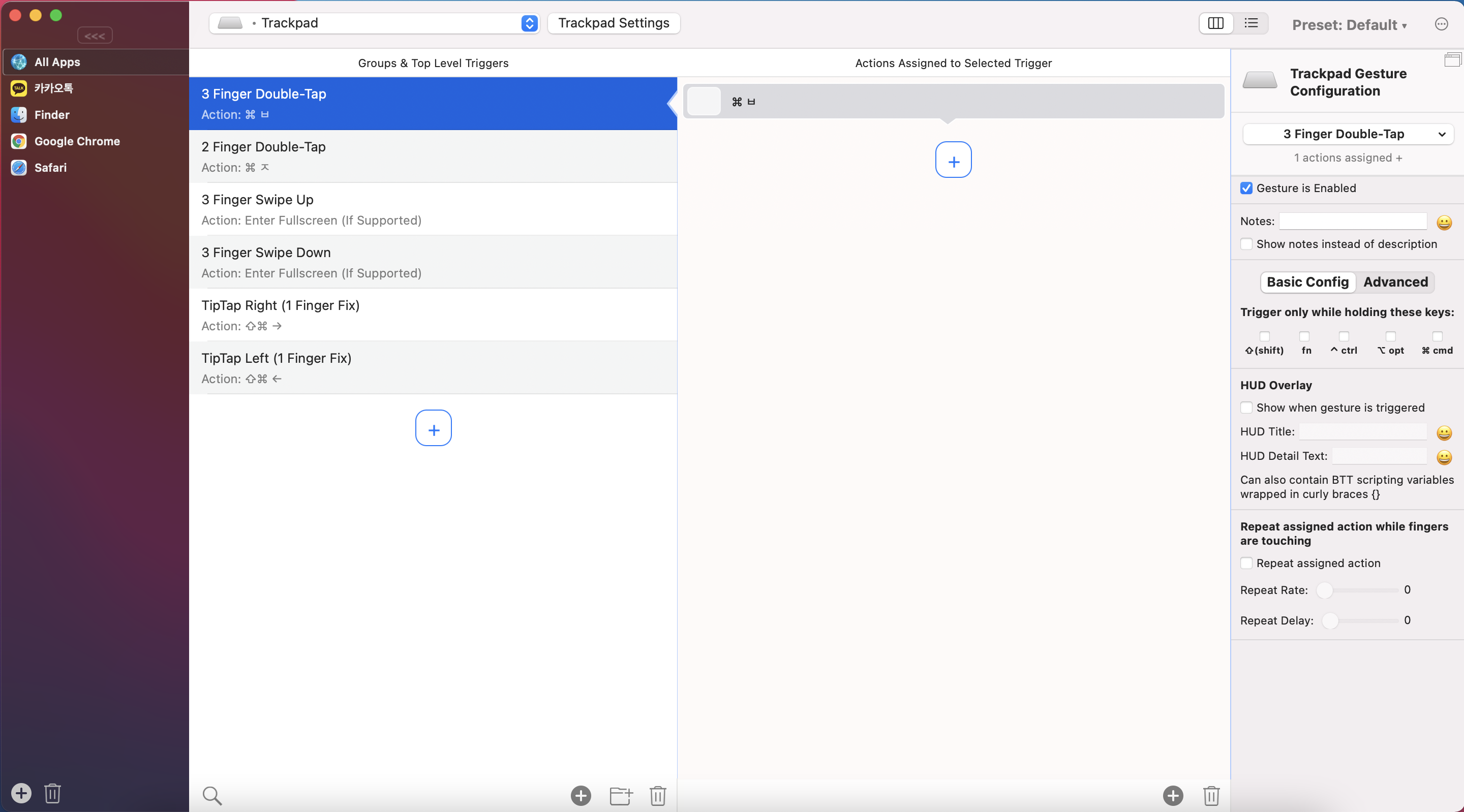The image size is (1464, 812).
Task: Open trigger search with magnifier icon
Action: (x=212, y=796)
